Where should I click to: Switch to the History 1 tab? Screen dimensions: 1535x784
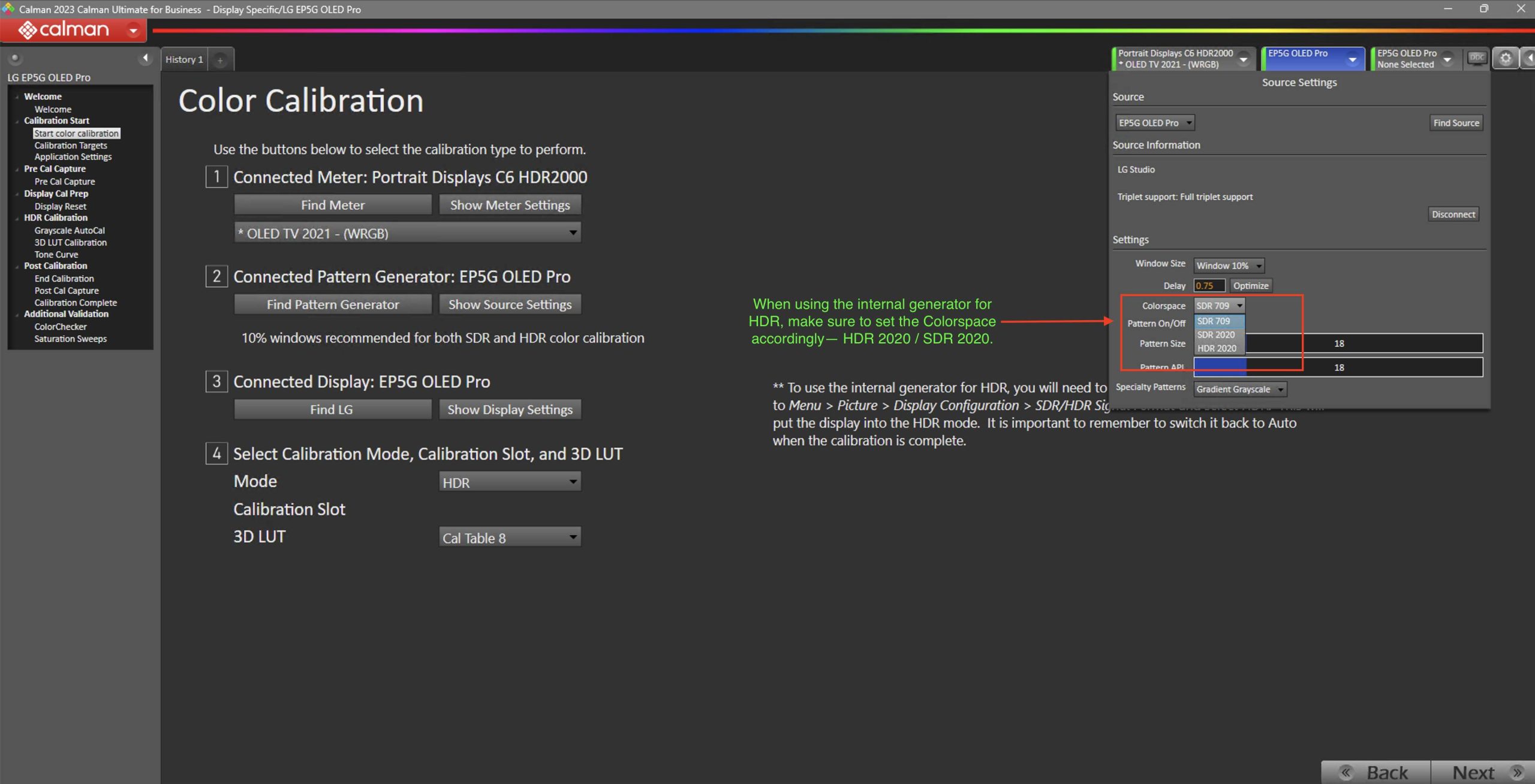184,59
